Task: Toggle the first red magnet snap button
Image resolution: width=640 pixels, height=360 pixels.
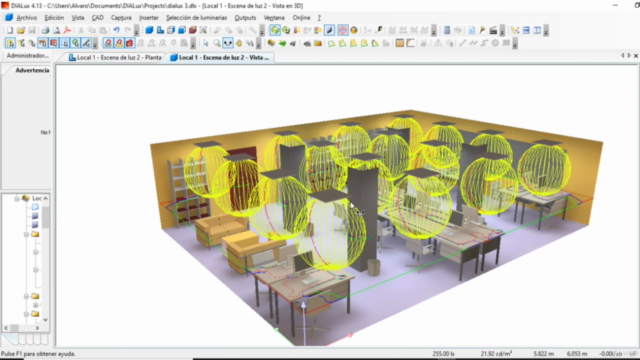Action: [x=108, y=43]
